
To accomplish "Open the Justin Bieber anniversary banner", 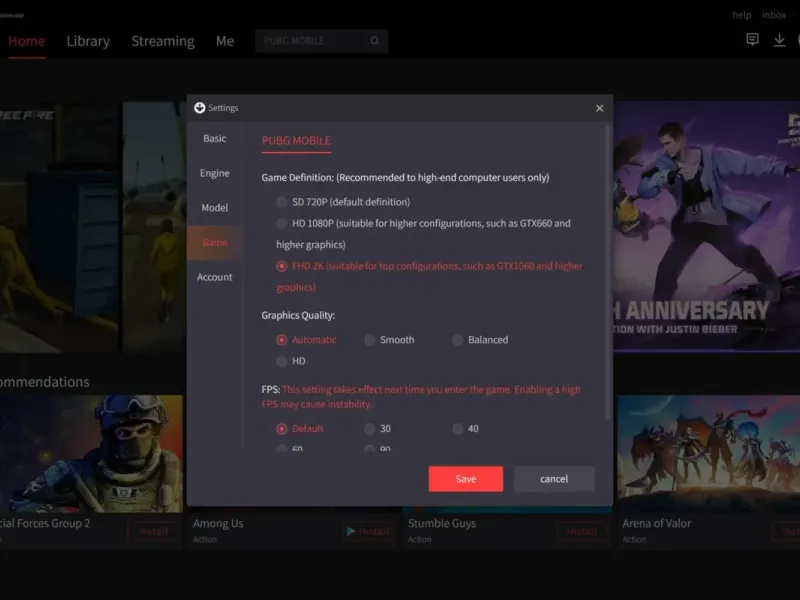I will 707,227.
